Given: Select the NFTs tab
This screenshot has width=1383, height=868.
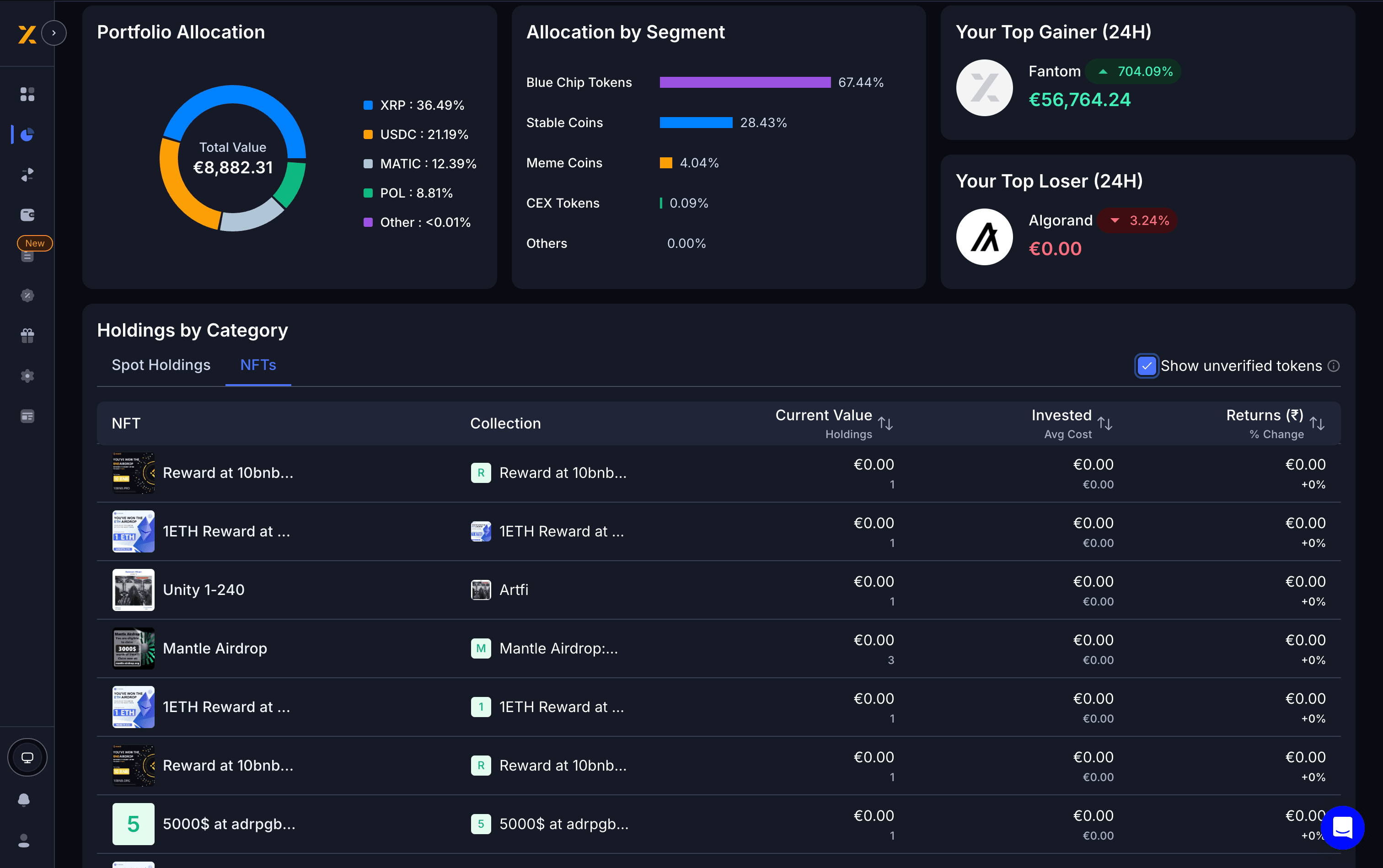Looking at the screenshot, I should (x=258, y=365).
